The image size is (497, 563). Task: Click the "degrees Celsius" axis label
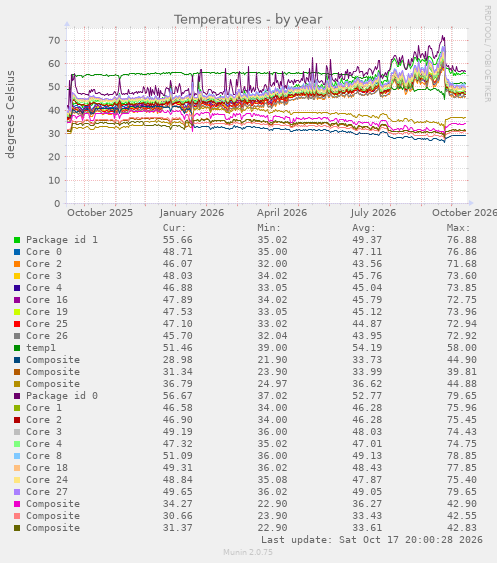coord(10,114)
